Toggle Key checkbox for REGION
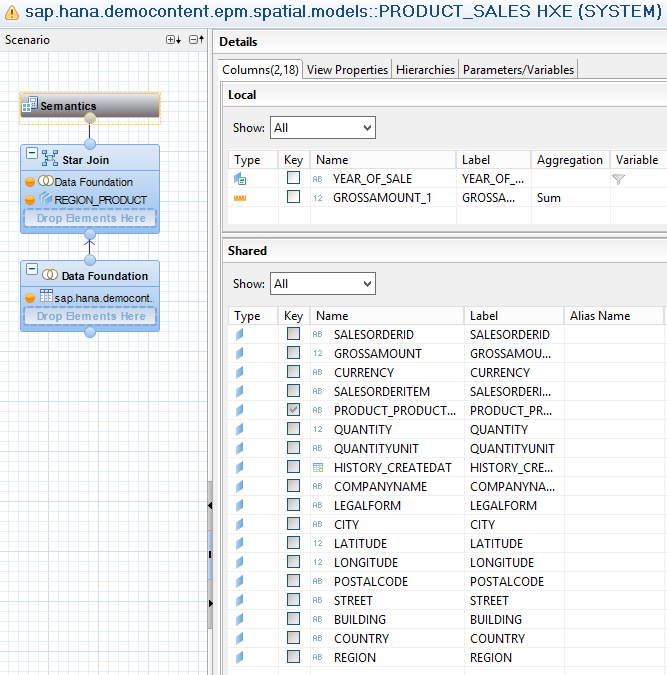This screenshot has height=675, width=667. (294, 656)
